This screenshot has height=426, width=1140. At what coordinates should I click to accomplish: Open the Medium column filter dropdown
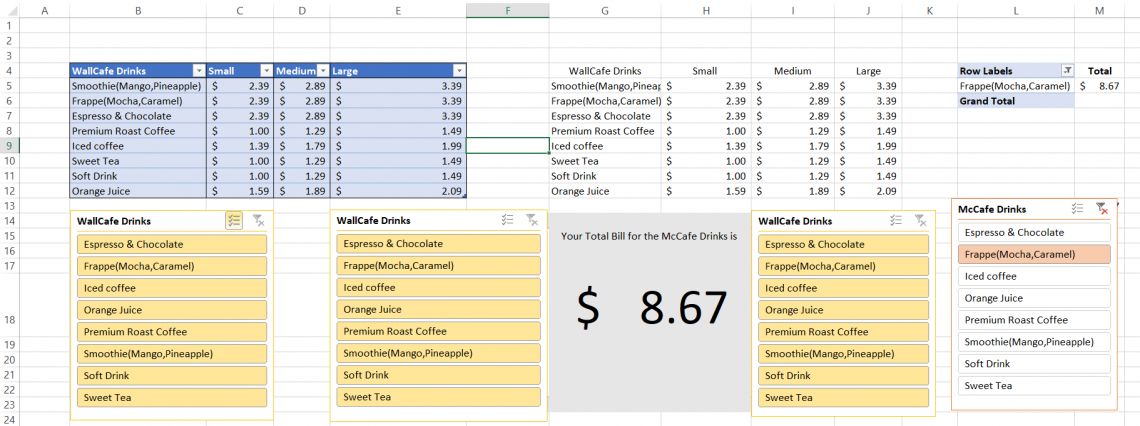(x=323, y=71)
